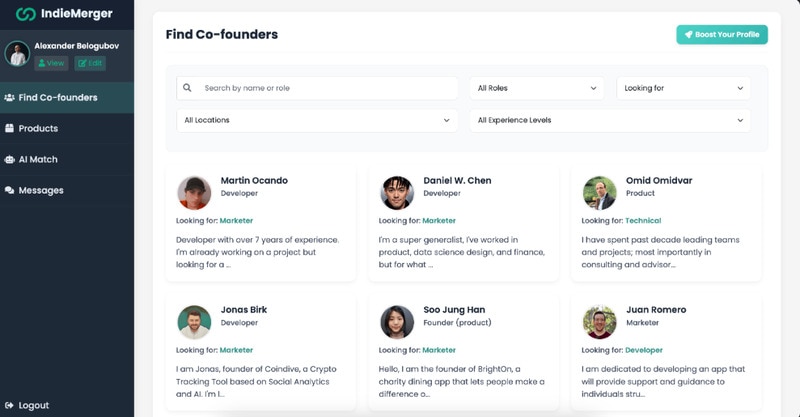
Task: Click the IndieMerger logo icon
Action: pyautogui.click(x=25, y=14)
